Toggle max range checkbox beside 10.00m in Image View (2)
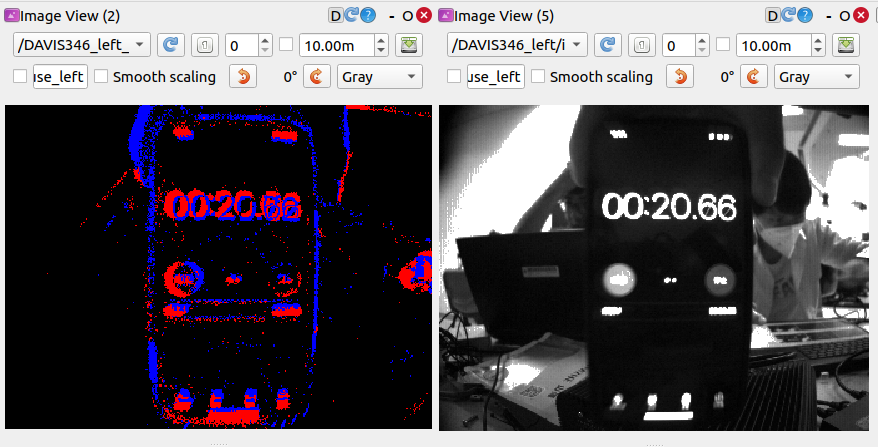Screen dimensions: 878x447 286,45
